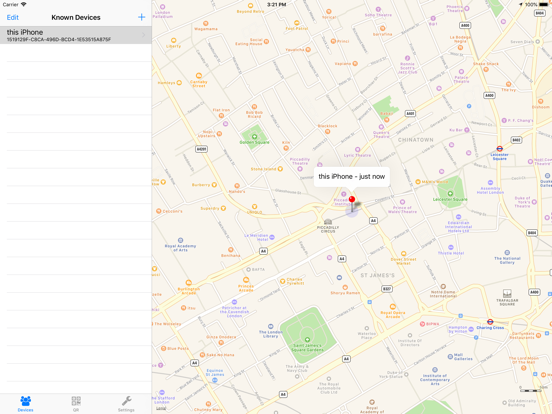This screenshot has width=552, height=414.
Task: Add a new device with the plus button
Action: tap(142, 17)
